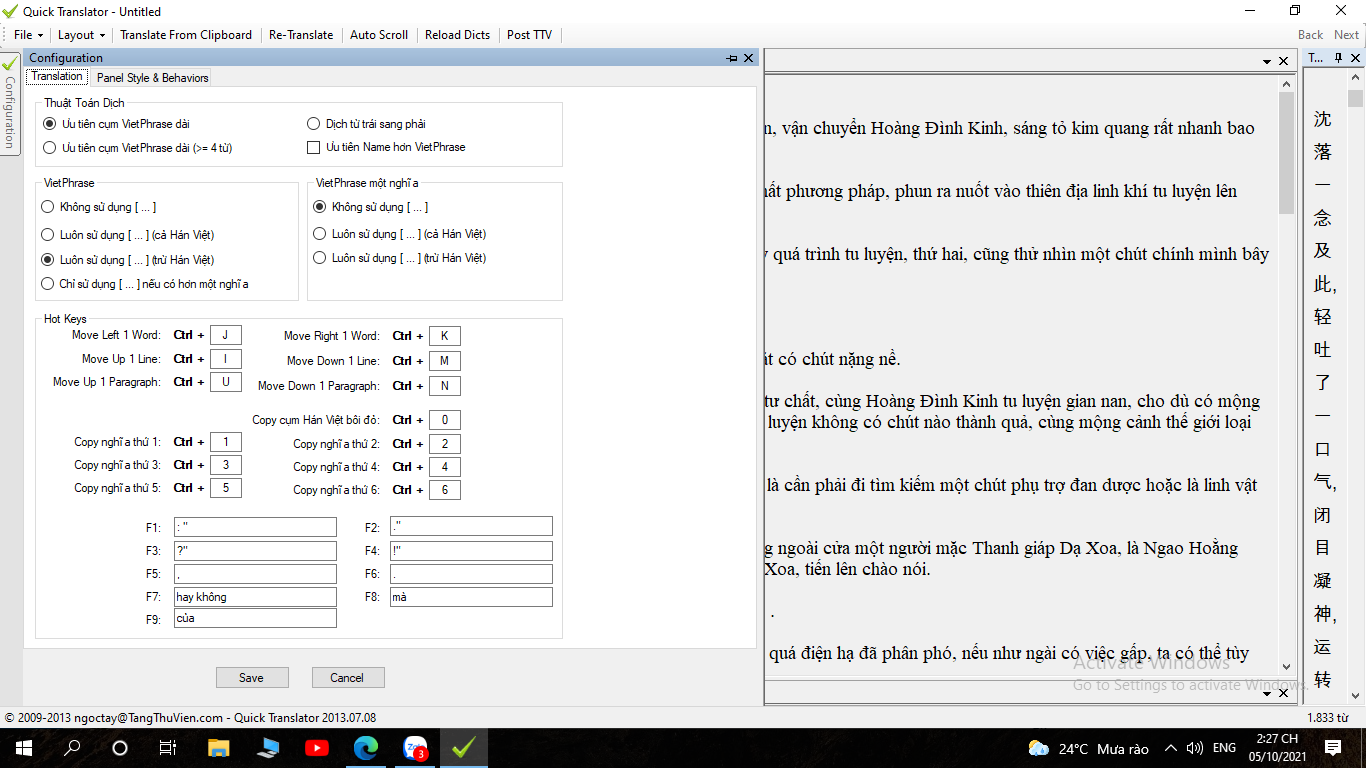Click the dropdown arrow atop the translation panel

click(1267, 62)
